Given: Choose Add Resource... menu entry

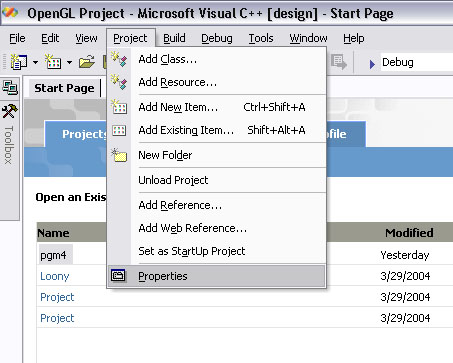Looking at the screenshot, I should pyautogui.click(x=217, y=82).
